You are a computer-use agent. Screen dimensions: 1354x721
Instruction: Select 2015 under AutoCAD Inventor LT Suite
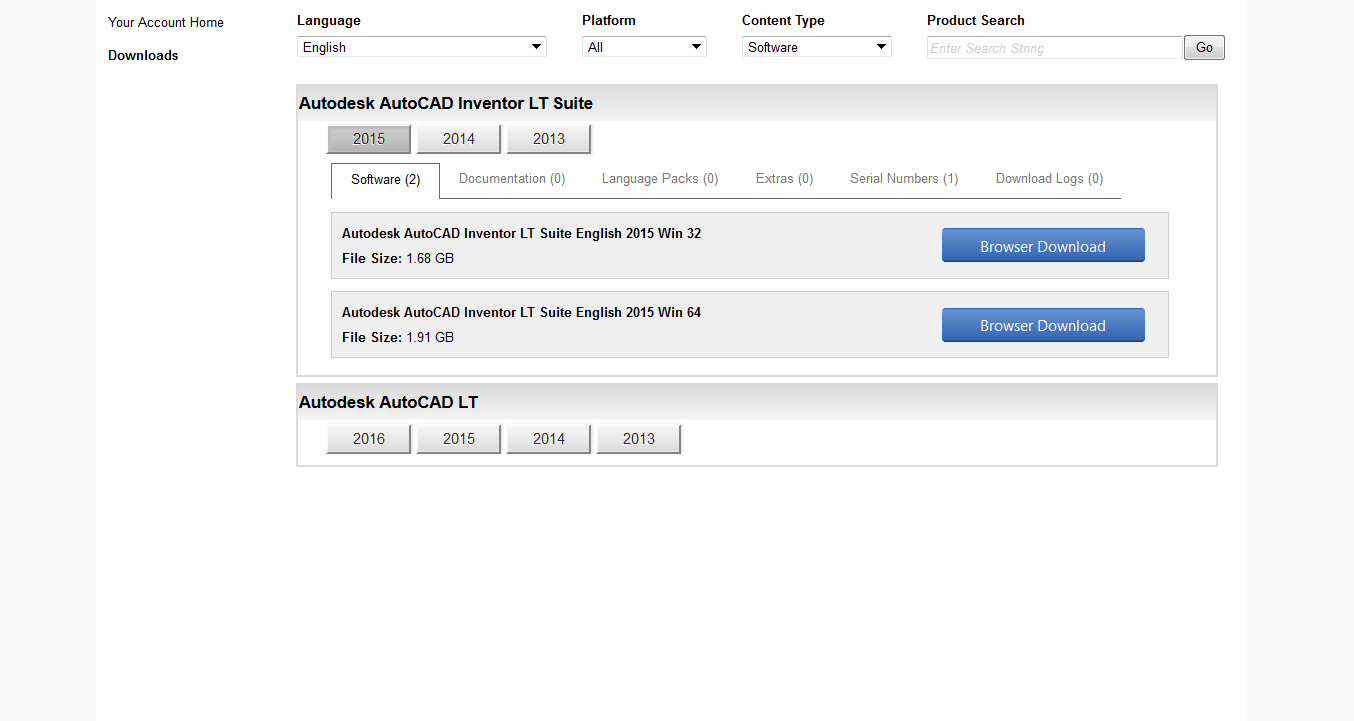pyautogui.click(x=369, y=139)
